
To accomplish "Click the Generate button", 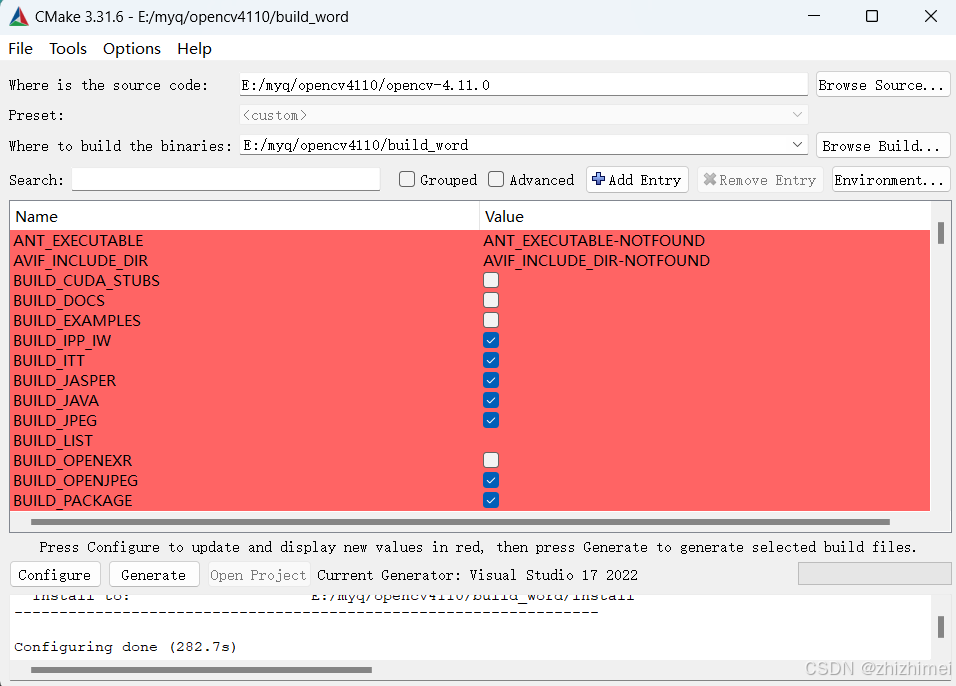I will click(154, 574).
